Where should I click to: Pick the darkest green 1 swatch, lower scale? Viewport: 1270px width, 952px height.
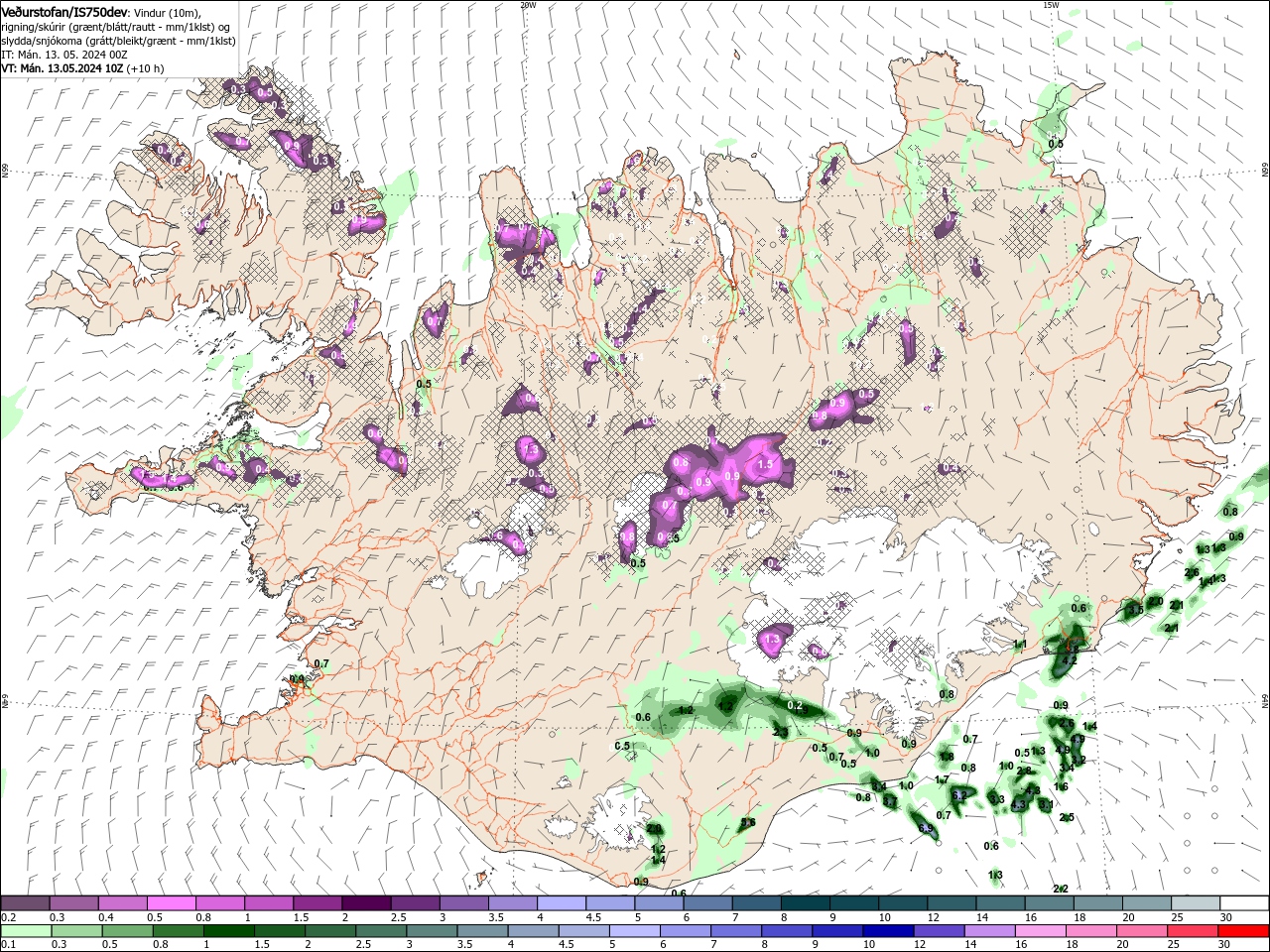point(229,931)
